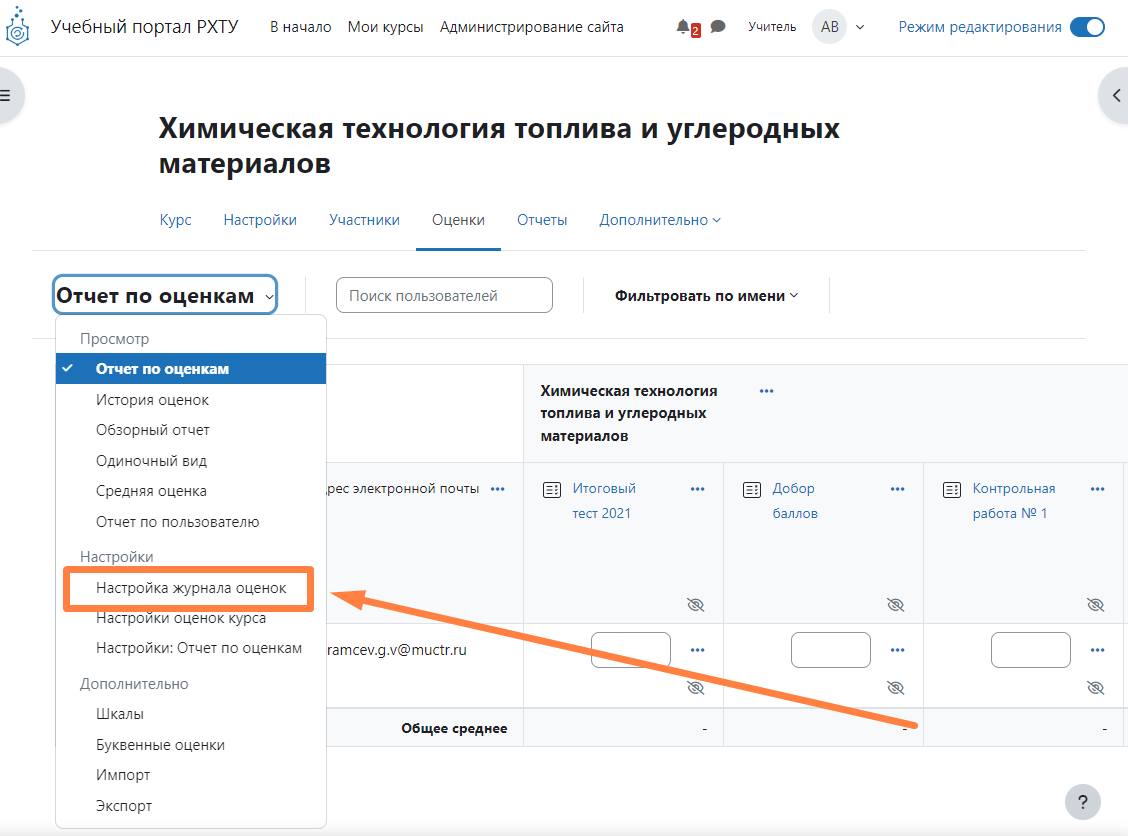
Task: Switch to the Участники tab
Action: [x=364, y=220]
